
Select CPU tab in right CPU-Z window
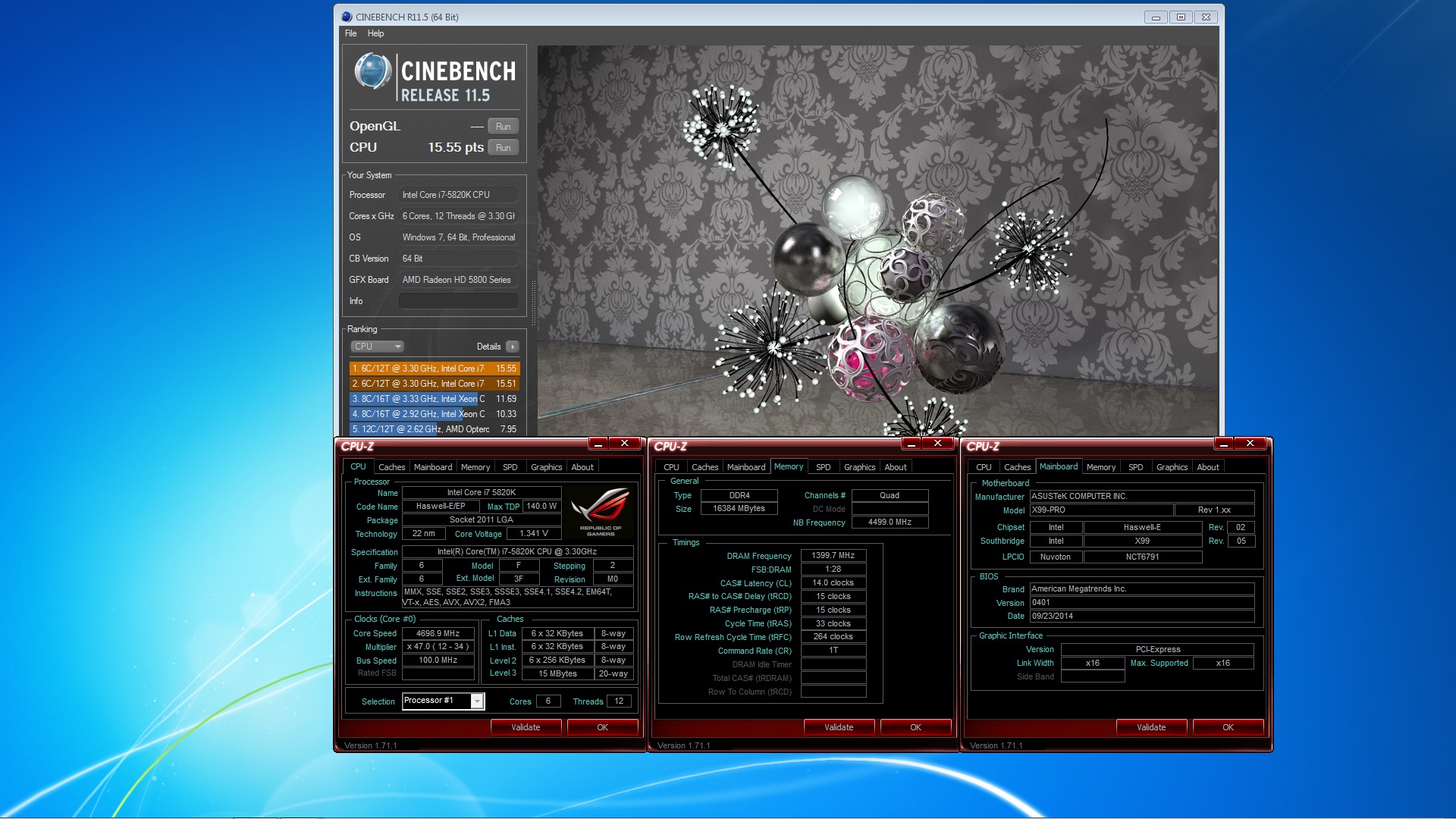pos(984,467)
